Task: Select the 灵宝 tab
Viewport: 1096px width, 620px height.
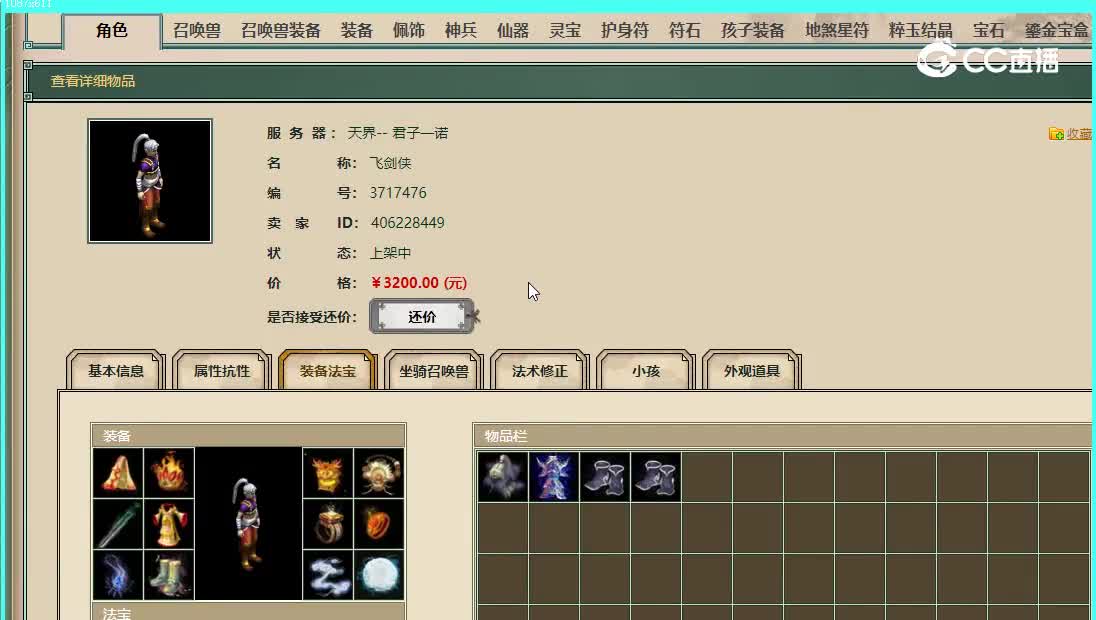Action: click(x=565, y=31)
